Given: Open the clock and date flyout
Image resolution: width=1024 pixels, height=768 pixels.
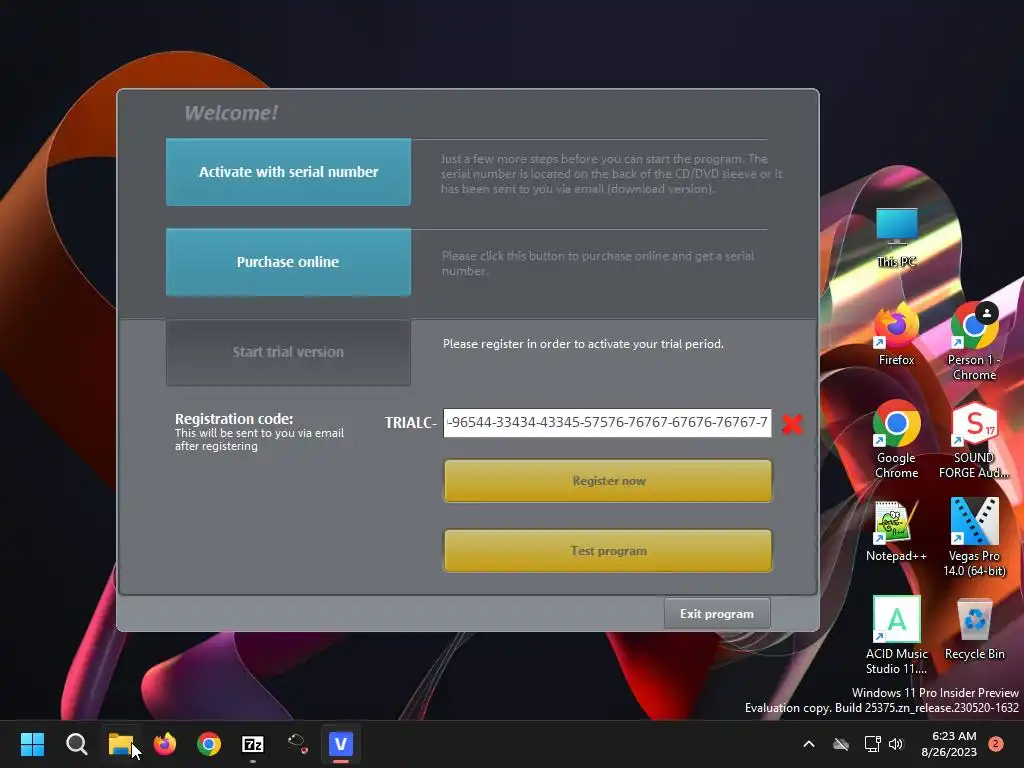Looking at the screenshot, I should click(x=949, y=744).
